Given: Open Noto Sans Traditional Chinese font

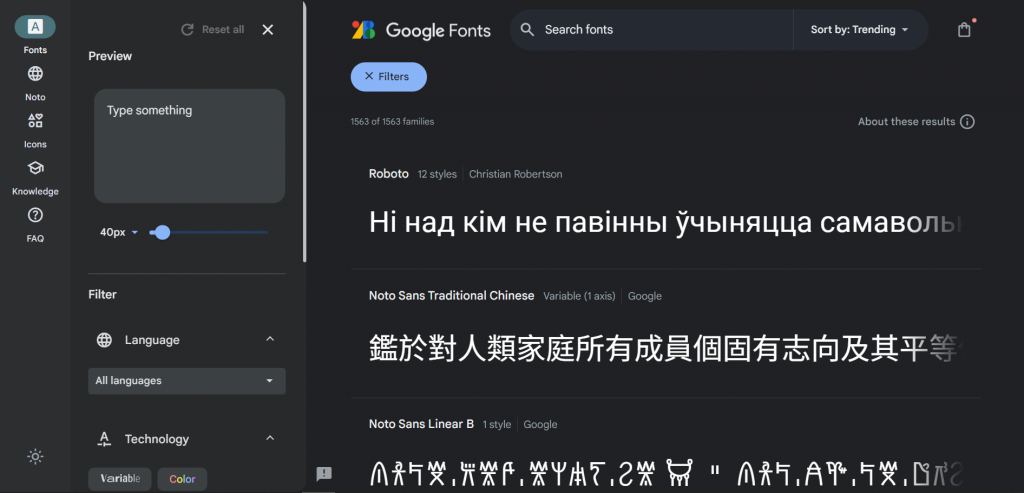Looking at the screenshot, I should 451,296.
